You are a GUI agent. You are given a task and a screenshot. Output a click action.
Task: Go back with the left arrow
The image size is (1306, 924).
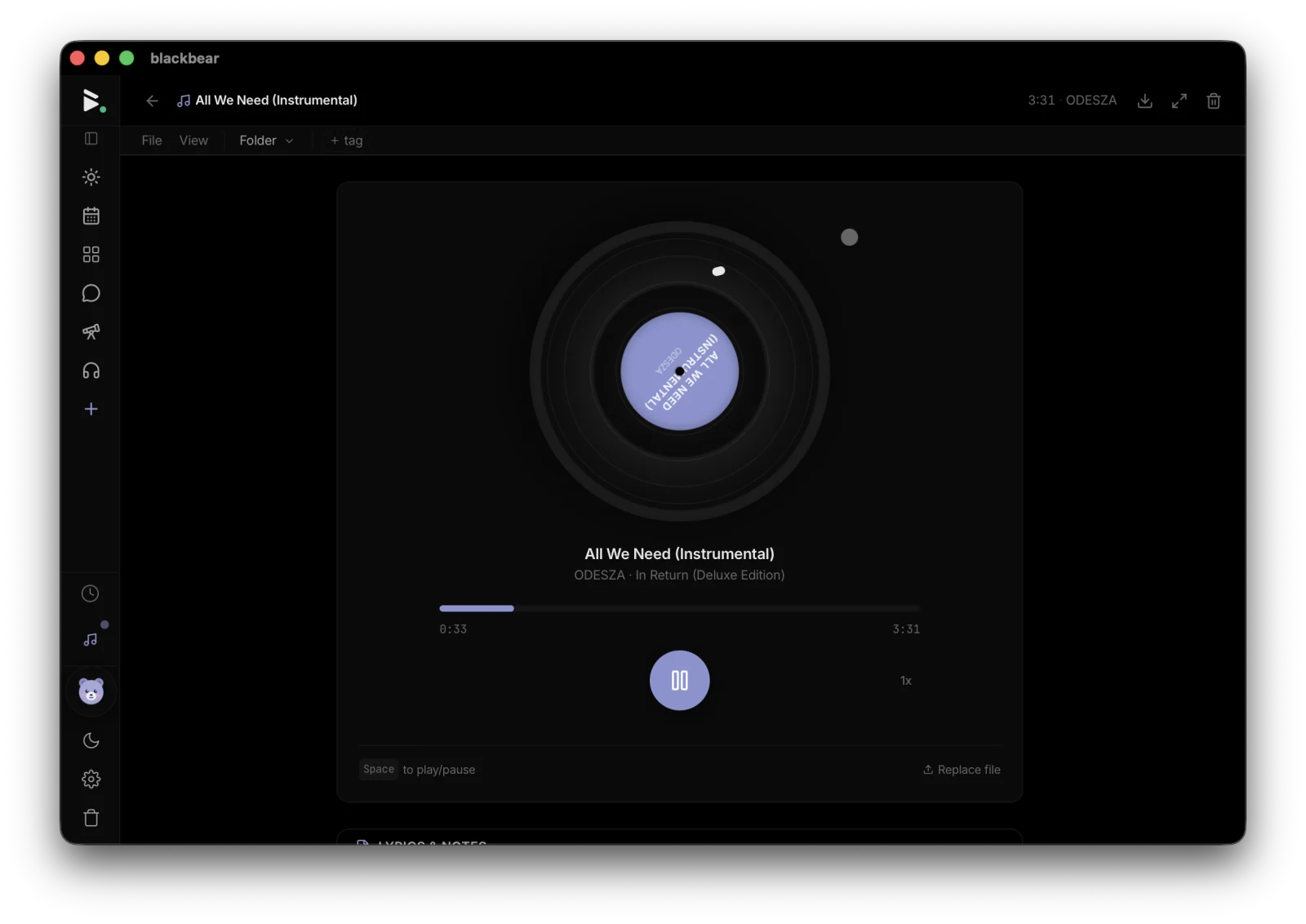(x=152, y=100)
